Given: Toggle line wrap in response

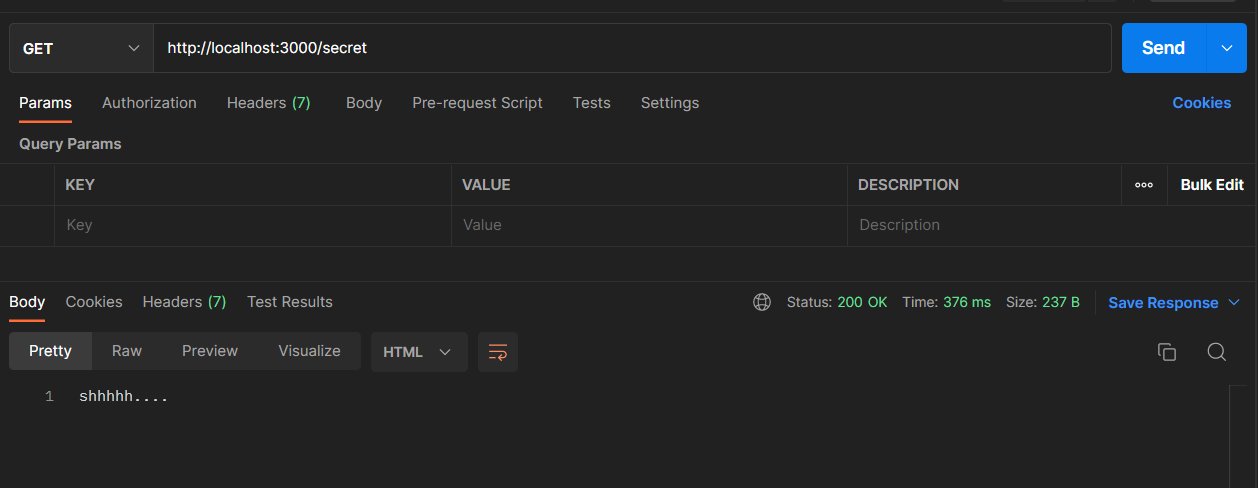Looking at the screenshot, I should 498,352.
